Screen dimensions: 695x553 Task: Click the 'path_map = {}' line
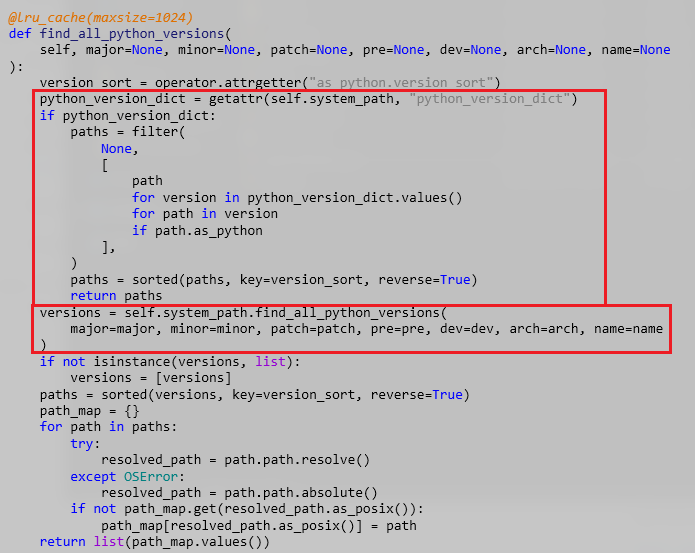(90, 411)
